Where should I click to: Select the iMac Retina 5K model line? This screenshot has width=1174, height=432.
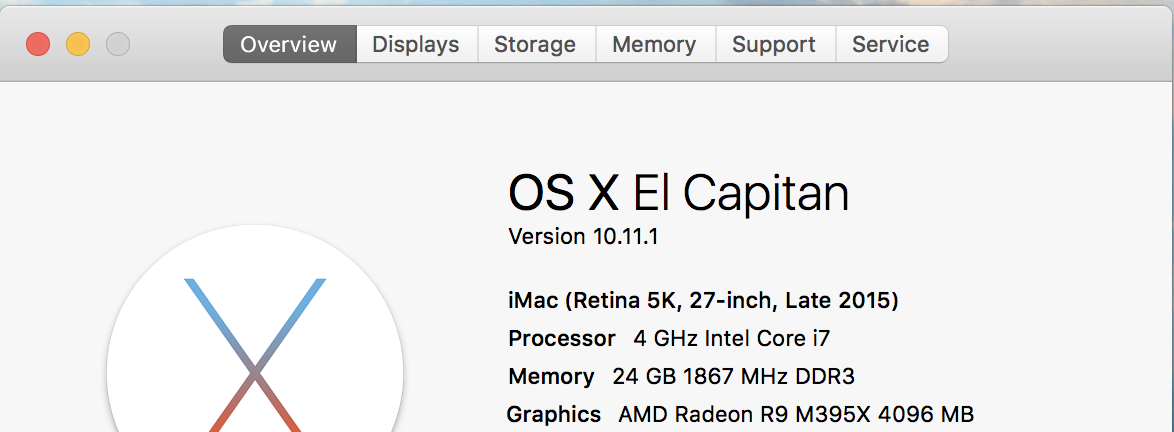coord(703,300)
